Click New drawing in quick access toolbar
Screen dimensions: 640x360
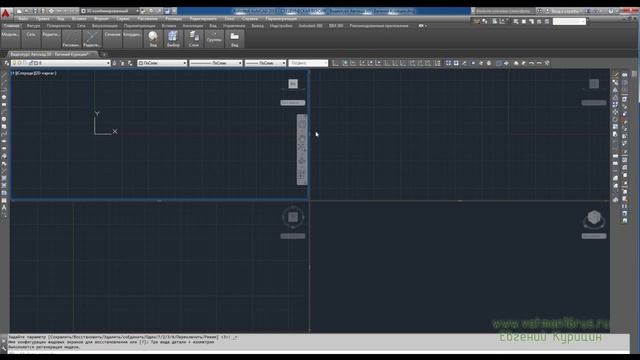pos(19,11)
